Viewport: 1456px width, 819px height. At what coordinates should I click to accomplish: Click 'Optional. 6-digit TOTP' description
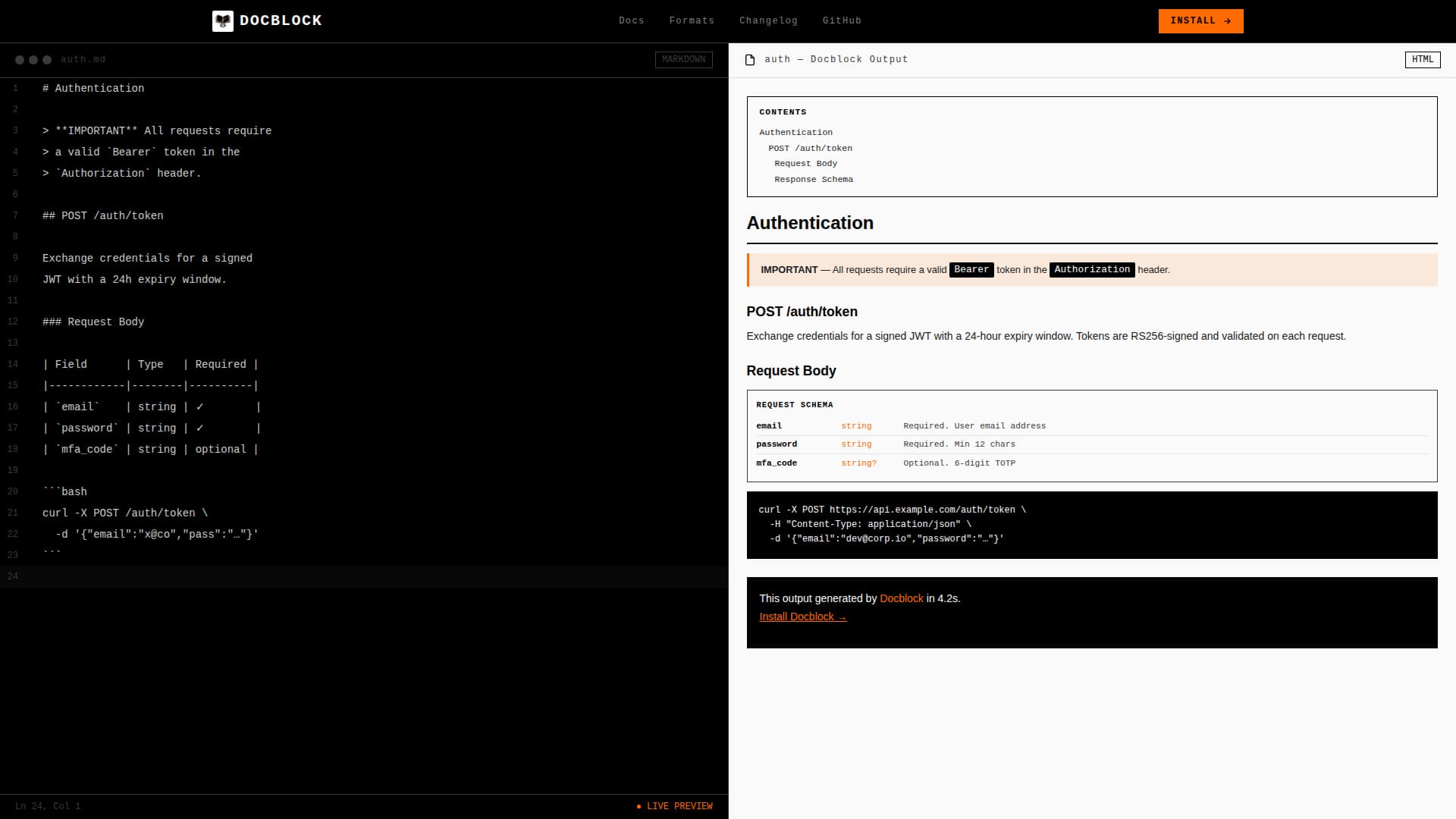point(959,463)
